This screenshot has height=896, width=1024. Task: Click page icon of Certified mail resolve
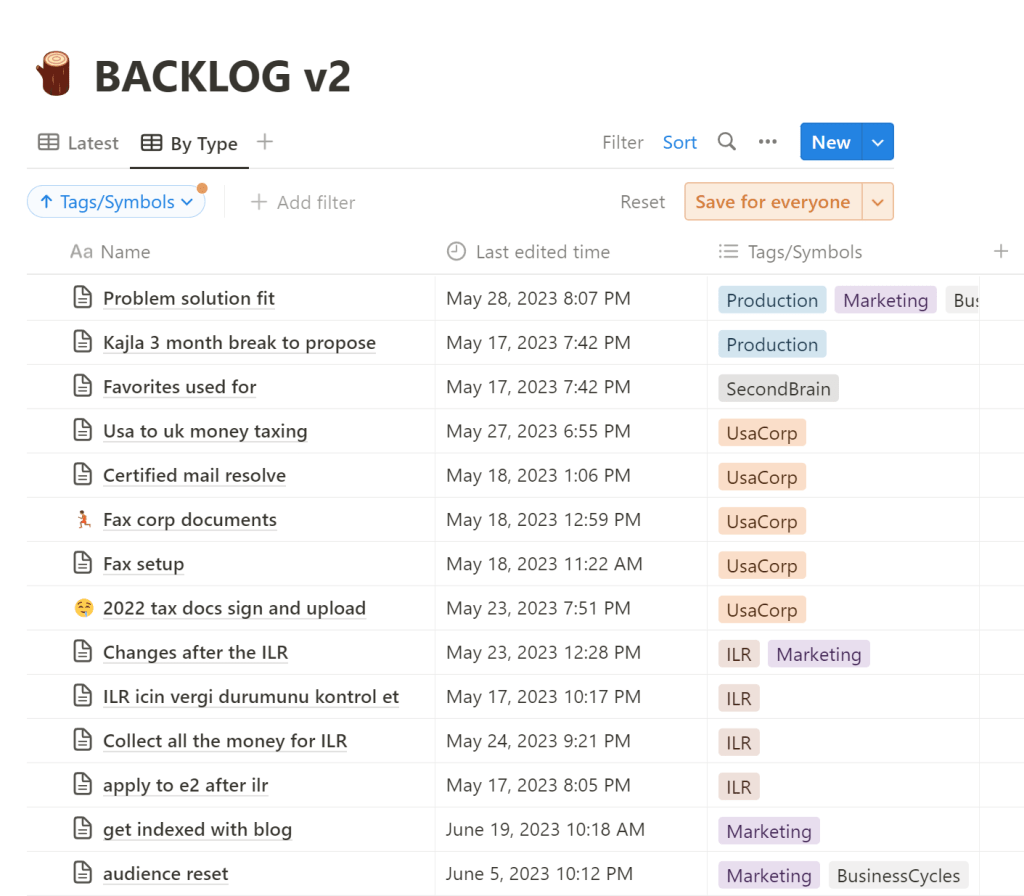82,475
